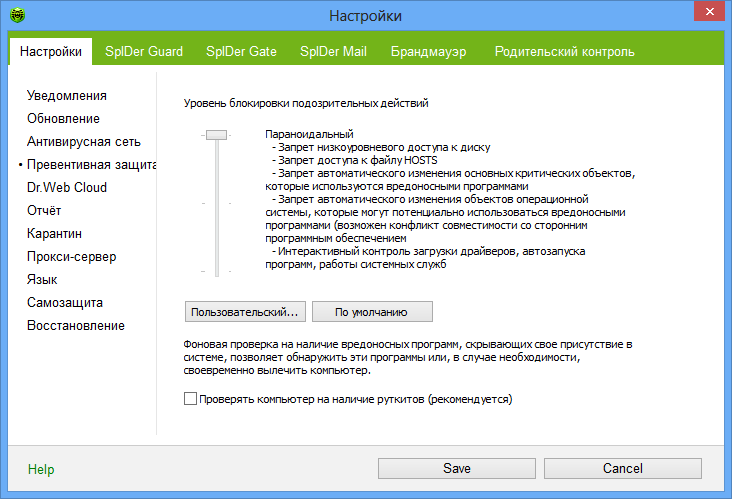Open the Язык section

(x=42, y=279)
